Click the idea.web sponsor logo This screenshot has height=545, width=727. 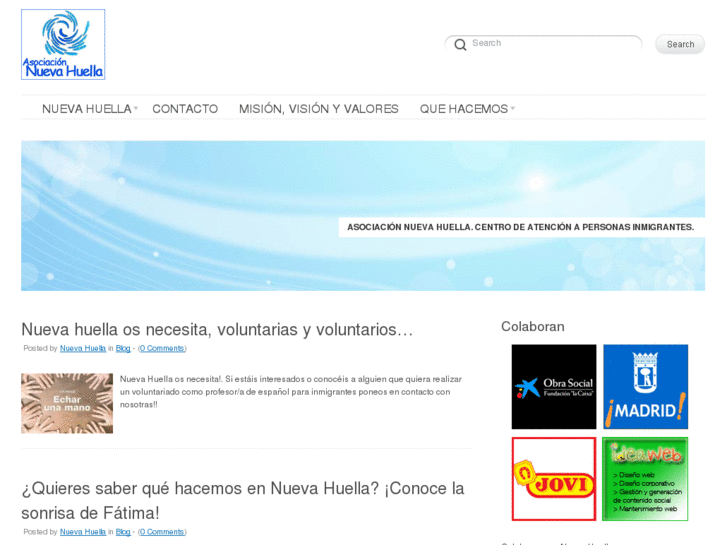(x=645, y=479)
